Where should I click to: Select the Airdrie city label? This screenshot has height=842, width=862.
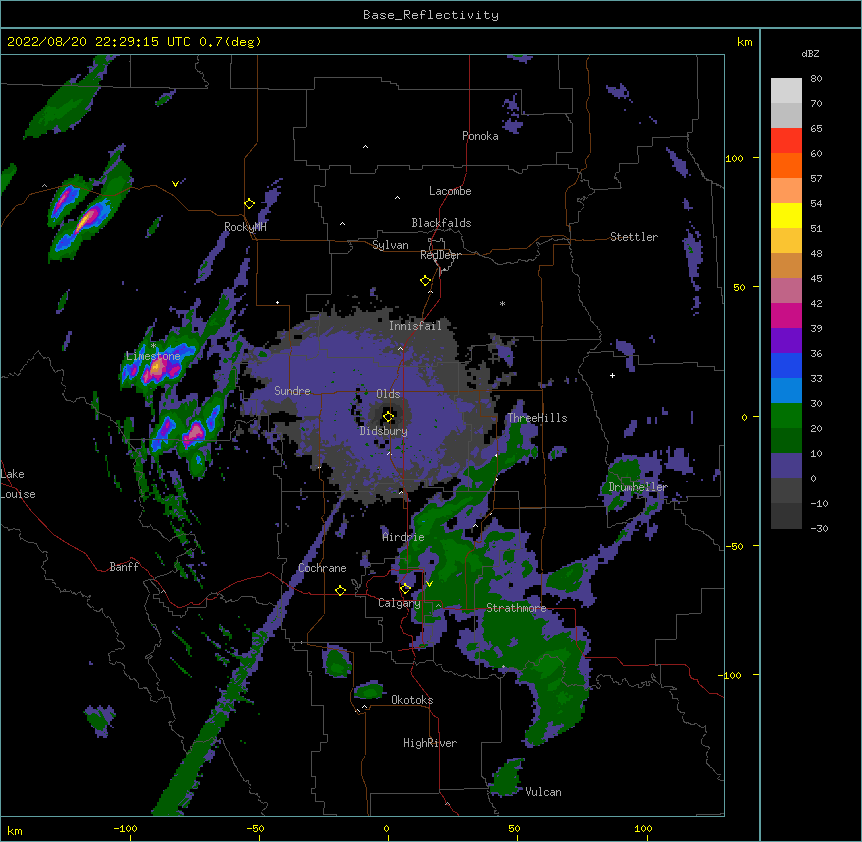click(403, 537)
